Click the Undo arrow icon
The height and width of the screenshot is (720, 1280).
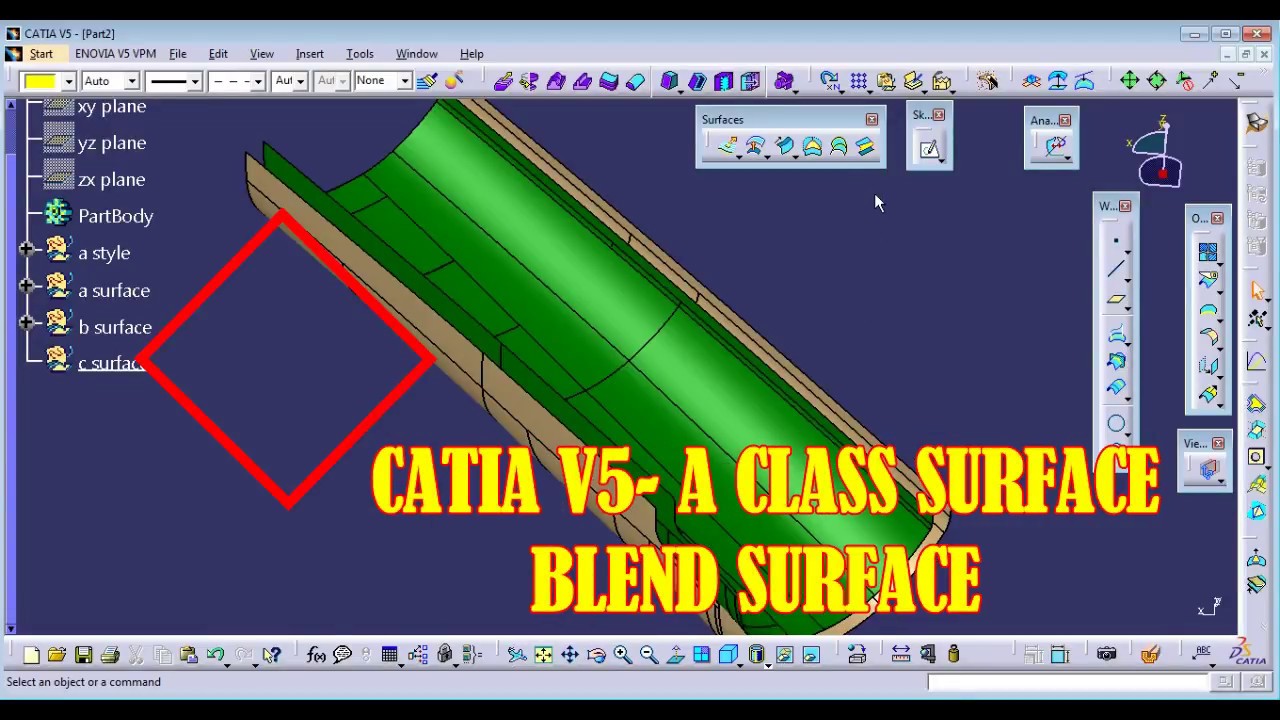coord(215,655)
